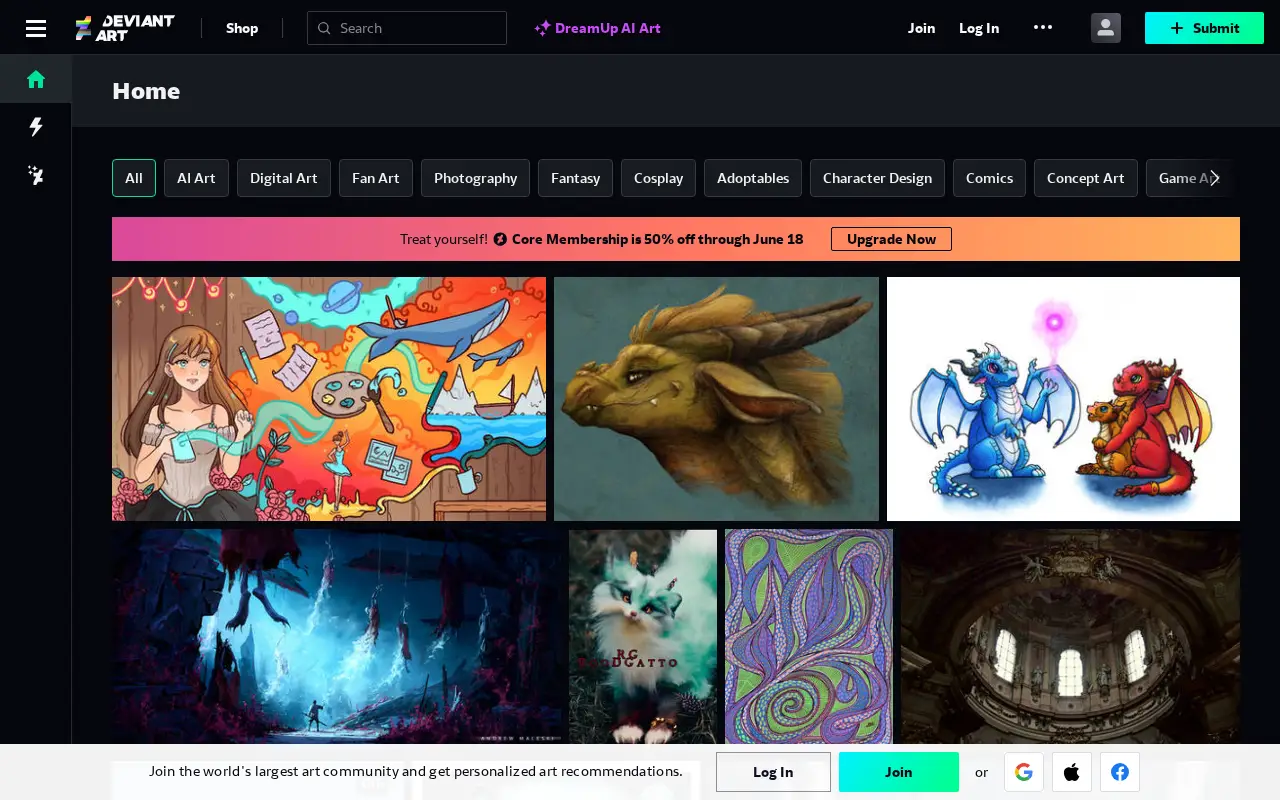
Task: Sign in with the Apple icon
Action: 1072,772
